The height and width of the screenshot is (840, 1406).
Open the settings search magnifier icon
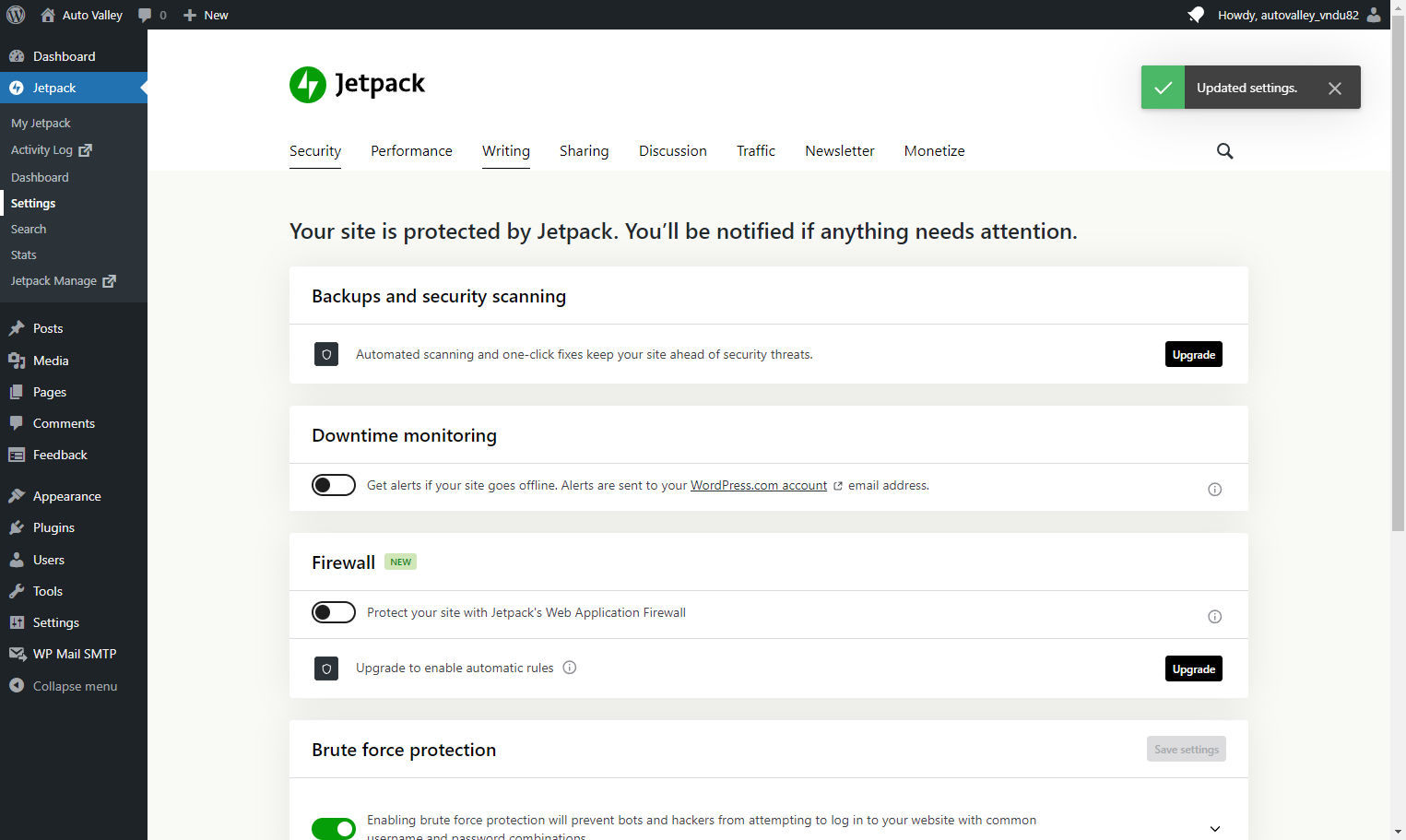[x=1224, y=151]
